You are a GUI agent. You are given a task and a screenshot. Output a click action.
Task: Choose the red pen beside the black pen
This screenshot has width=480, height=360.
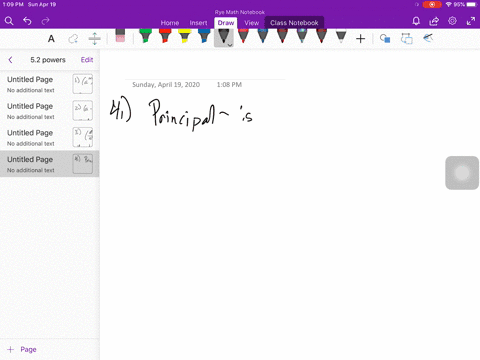(243, 36)
